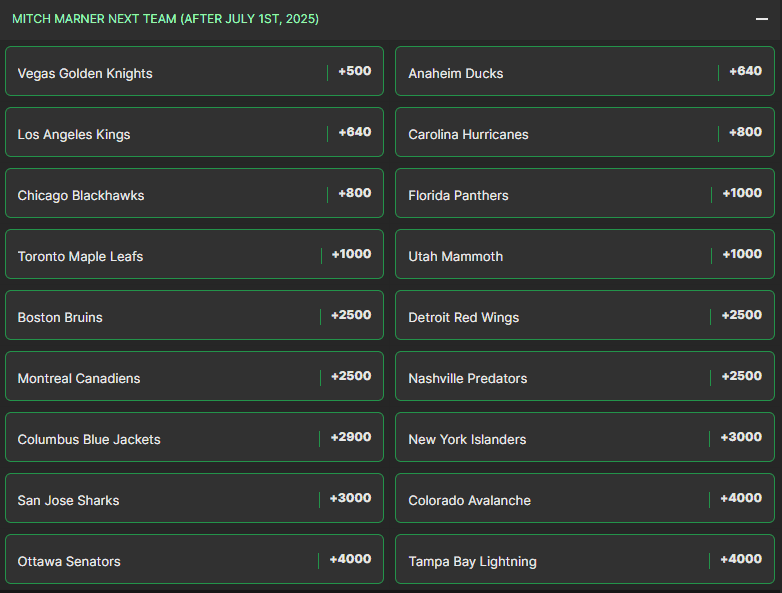Select Utah Mammoth odds
The width and height of the screenshot is (782, 593).
tap(584, 255)
